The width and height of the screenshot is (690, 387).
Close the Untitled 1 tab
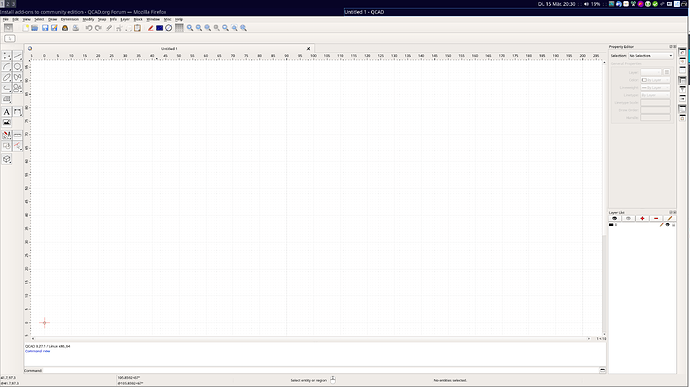tap(308, 49)
